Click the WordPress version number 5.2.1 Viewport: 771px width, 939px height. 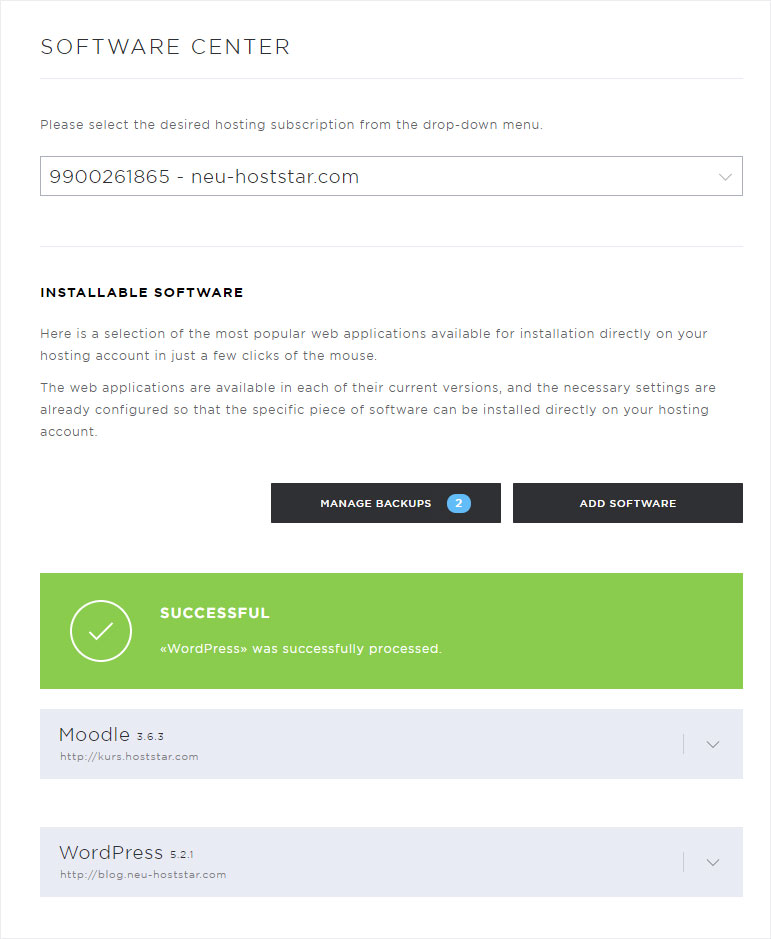tap(182, 855)
